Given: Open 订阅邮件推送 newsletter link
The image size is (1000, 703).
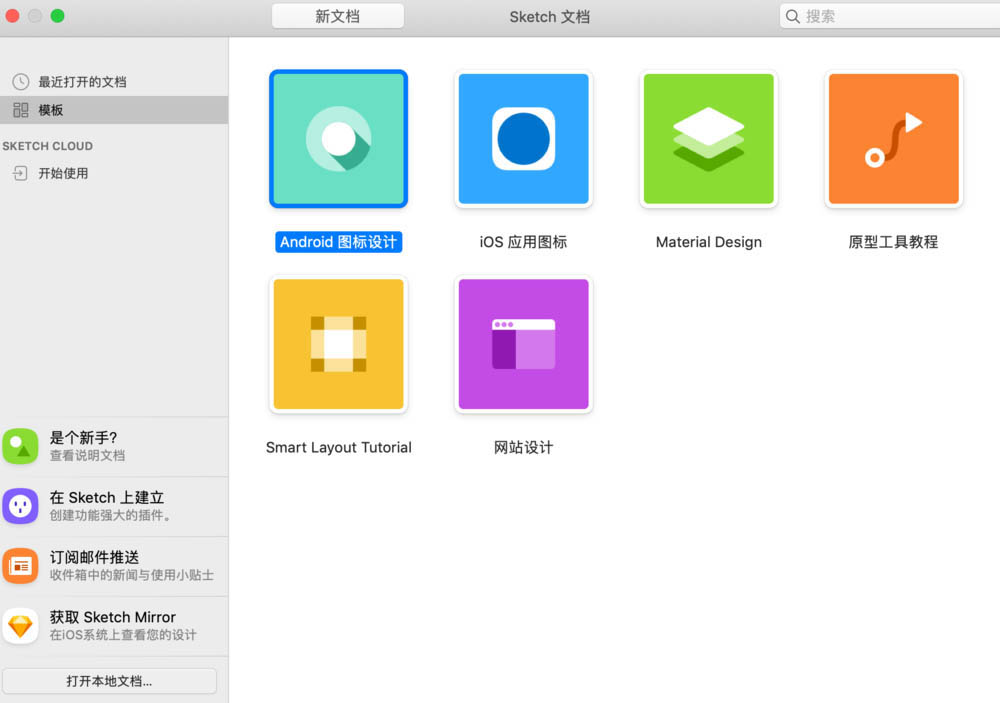Looking at the screenshot, I should click(x=114, y=566).
